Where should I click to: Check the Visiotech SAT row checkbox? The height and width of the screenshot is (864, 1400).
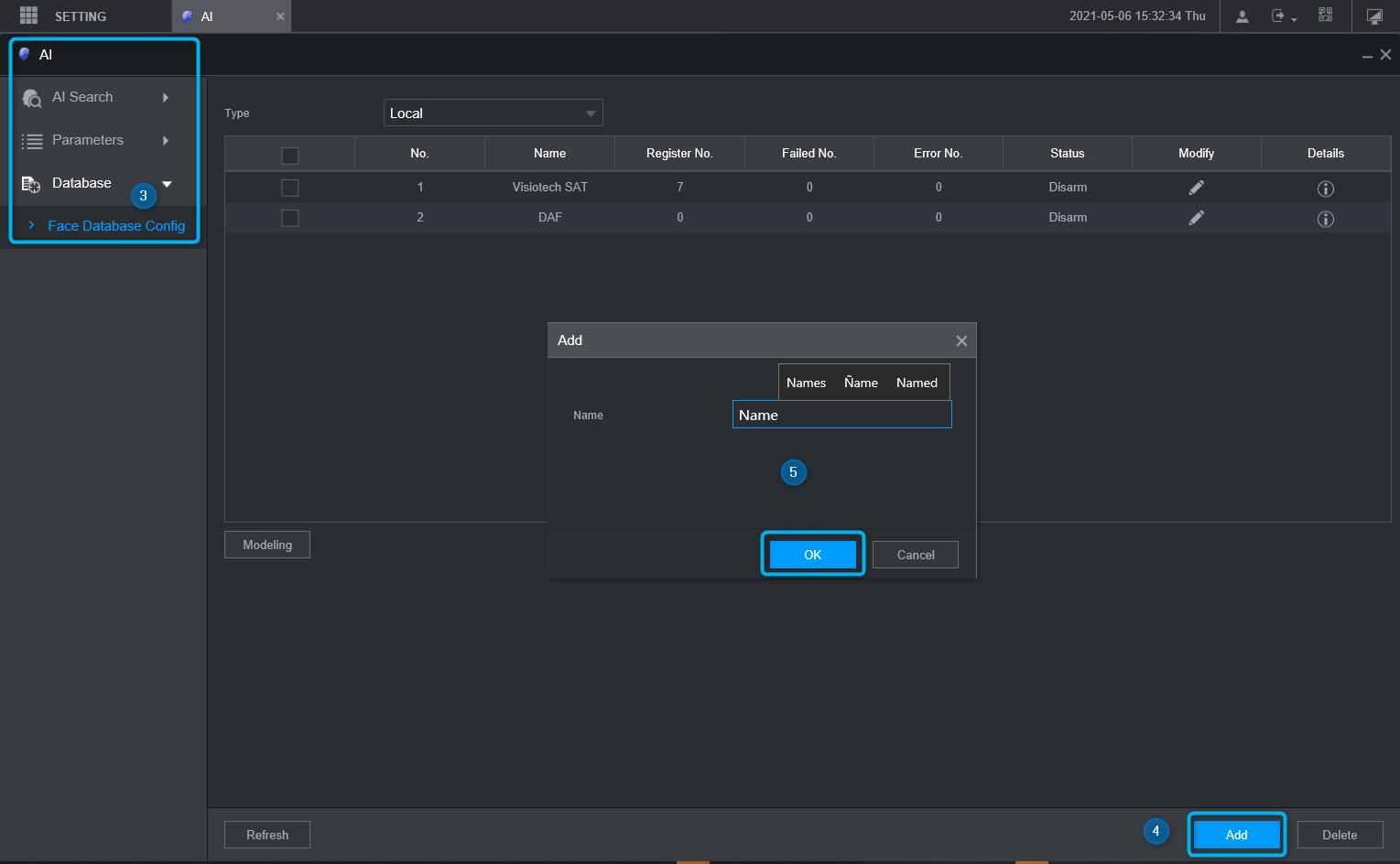click(290, 188)
